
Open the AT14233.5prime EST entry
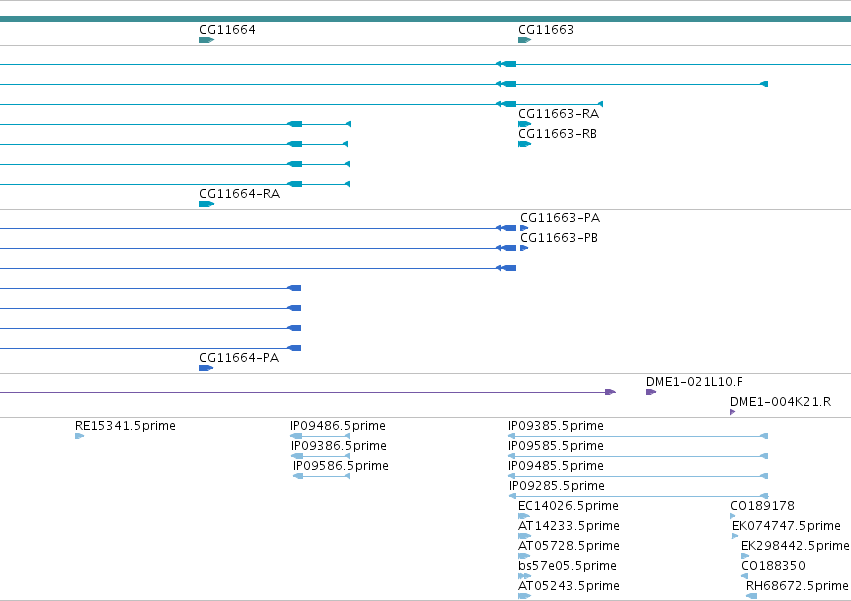[x=569, y=526]
